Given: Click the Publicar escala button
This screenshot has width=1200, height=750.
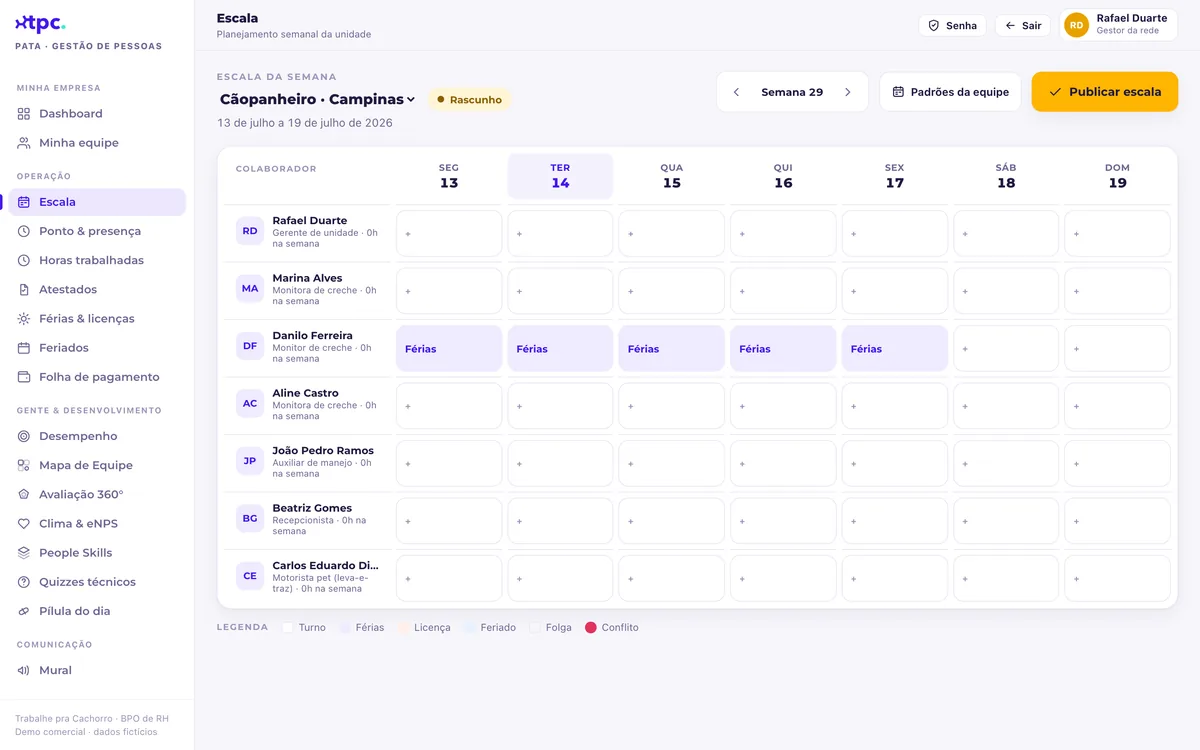Looking at the screenshot, I should pos(1105,92).
